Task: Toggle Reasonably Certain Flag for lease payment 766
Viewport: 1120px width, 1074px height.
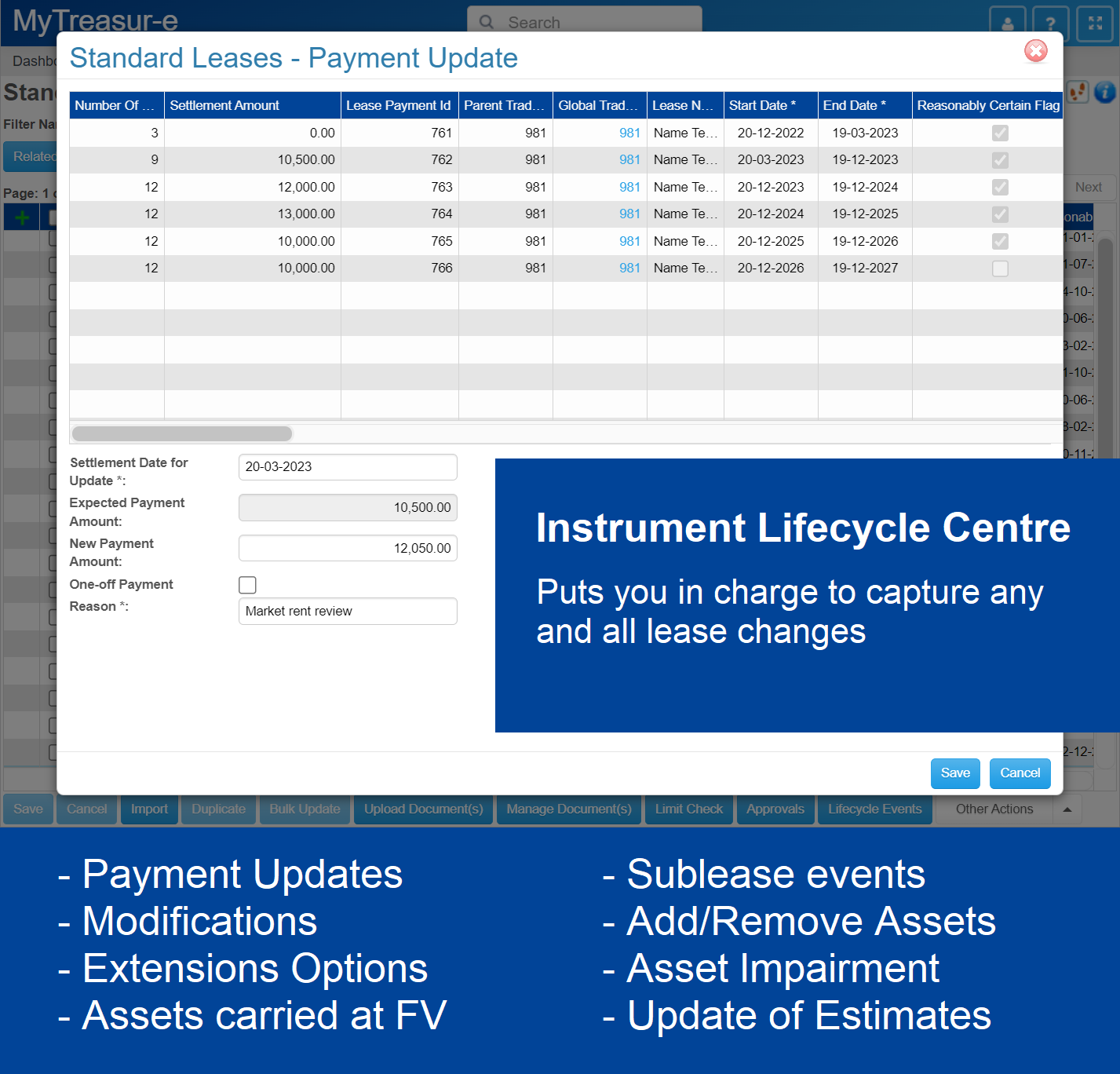Action: click(x=1000, y=268)
